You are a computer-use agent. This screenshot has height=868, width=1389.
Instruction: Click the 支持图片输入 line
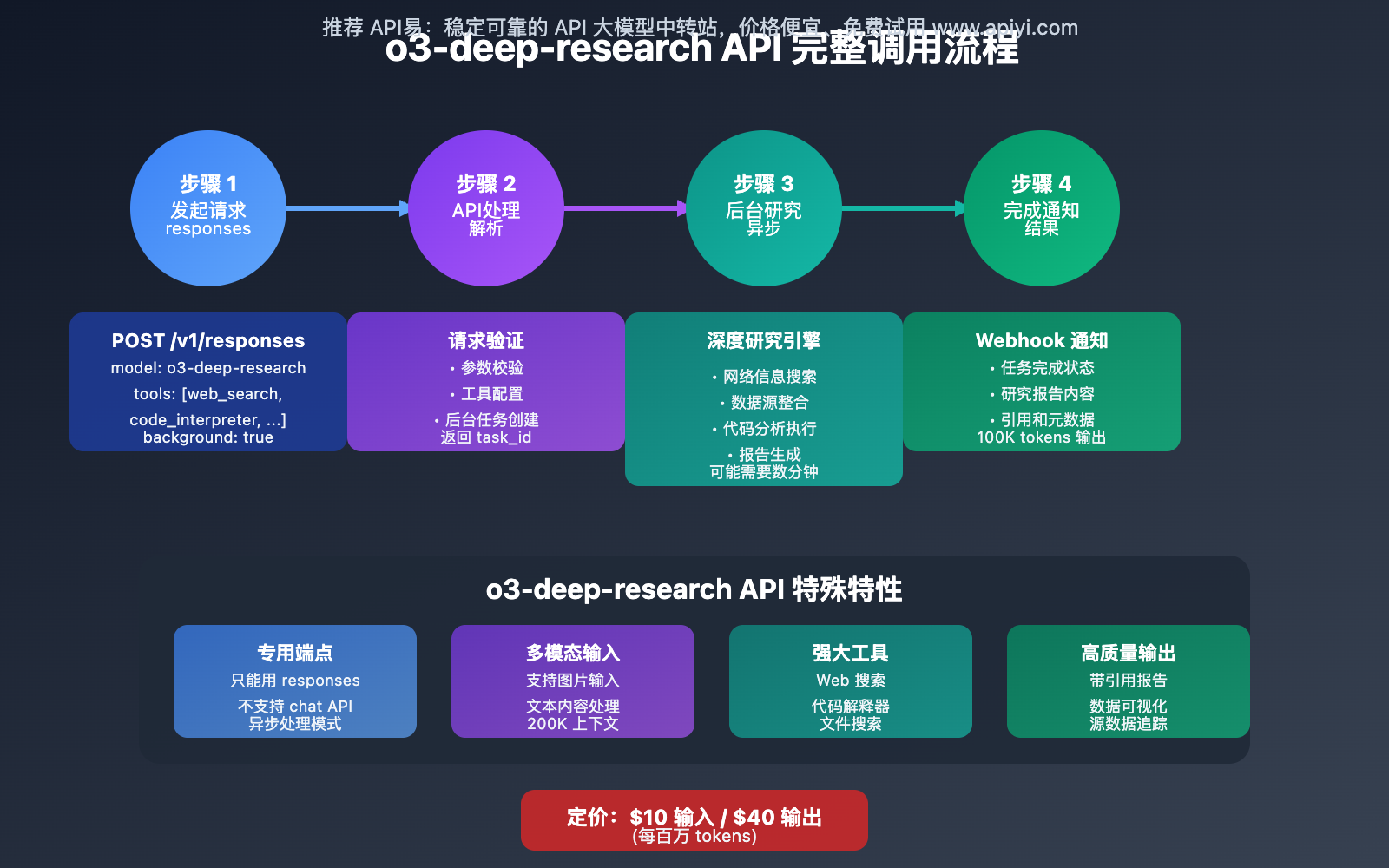pyautogui.click(x=573, y=681)
